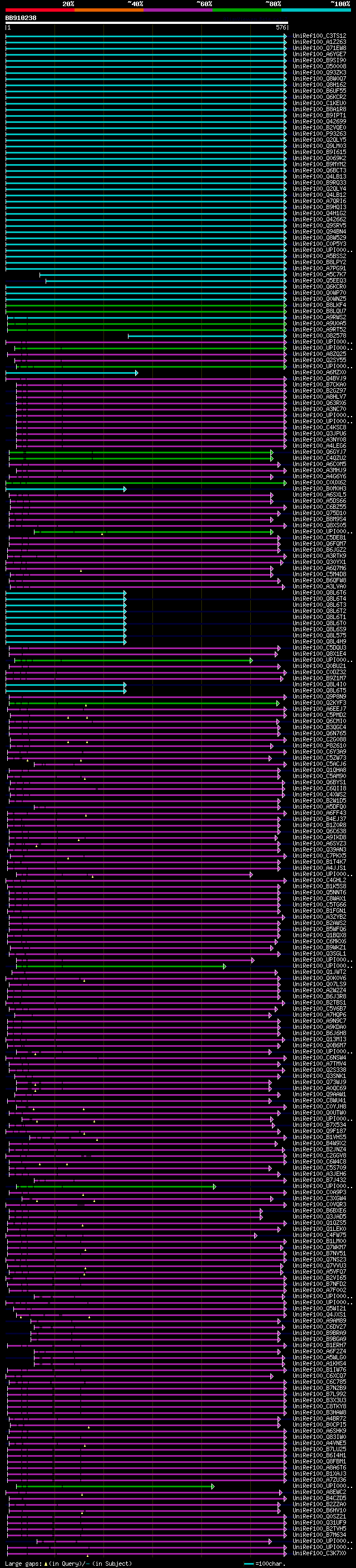356x1568 pixels.
Task: Click the UniRef100_Q4LB13 label
Action: 319,176
